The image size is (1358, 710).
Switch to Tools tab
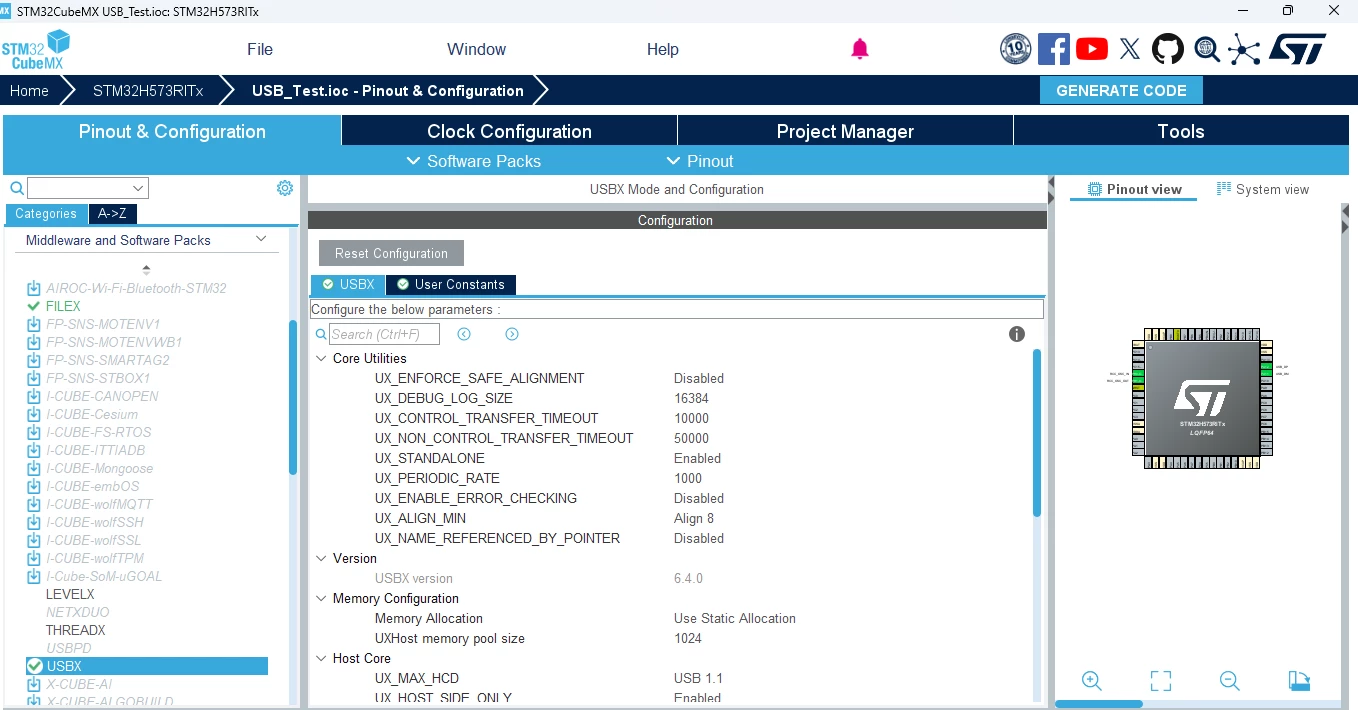tap(1181, 131)
